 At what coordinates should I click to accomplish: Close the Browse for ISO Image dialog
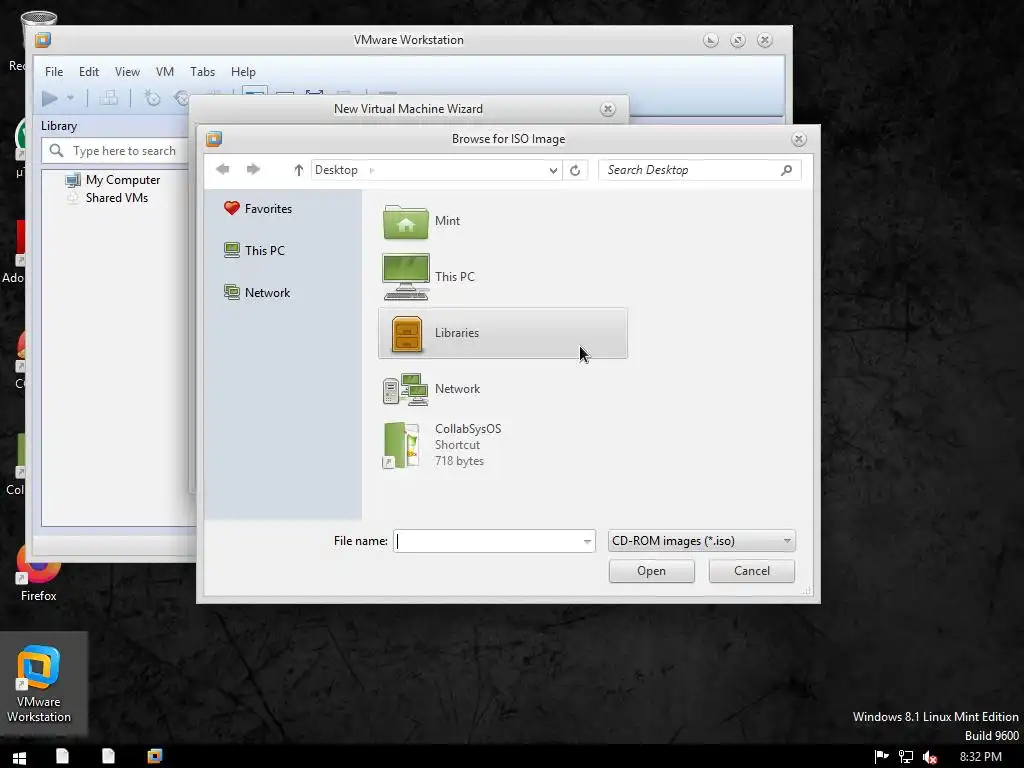[798, 139]
